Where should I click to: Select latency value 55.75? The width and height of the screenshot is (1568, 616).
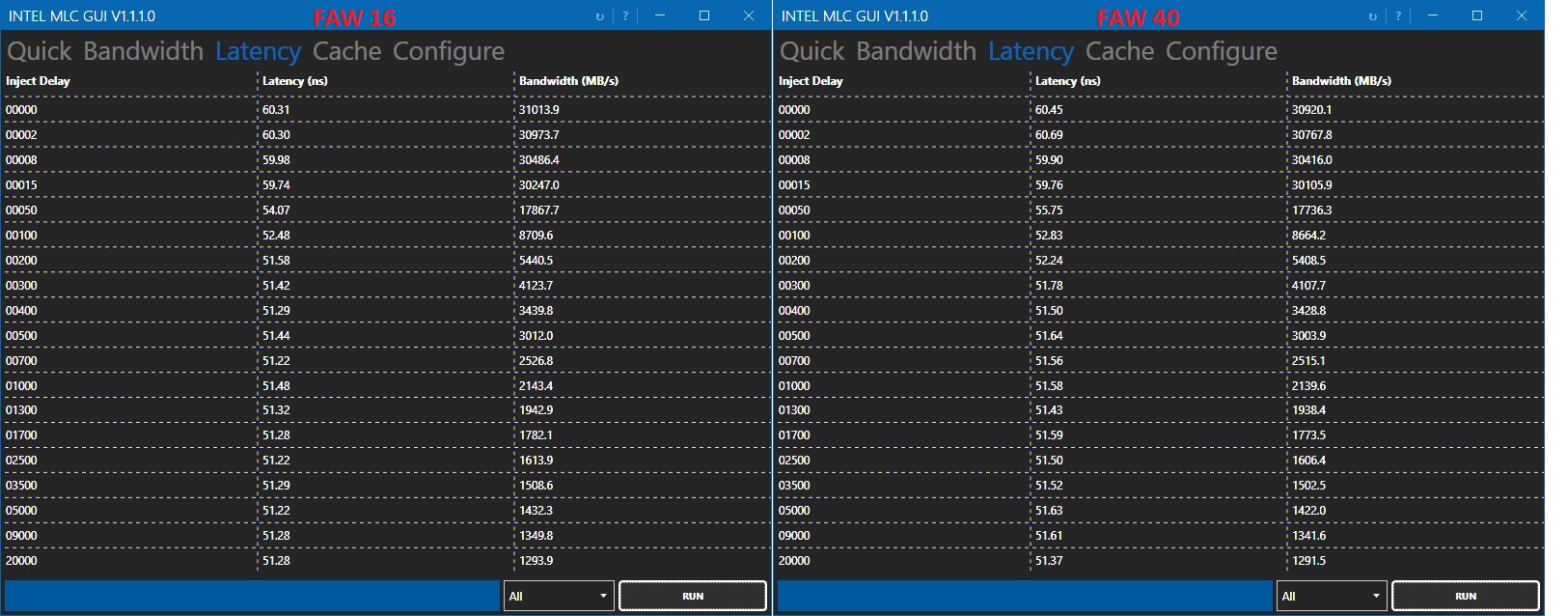(x=1049, y=210)
